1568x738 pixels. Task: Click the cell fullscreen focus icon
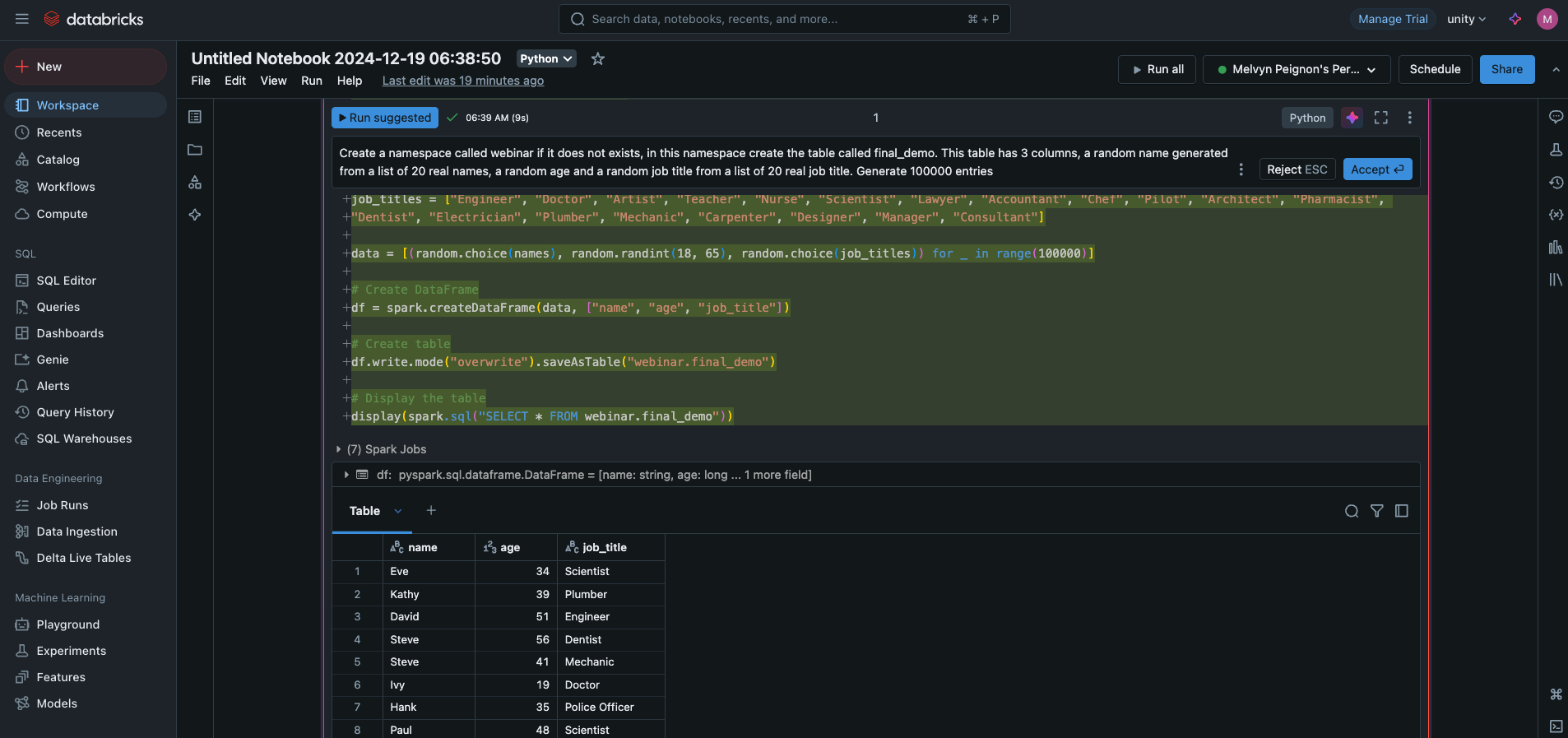point(1381,118)
